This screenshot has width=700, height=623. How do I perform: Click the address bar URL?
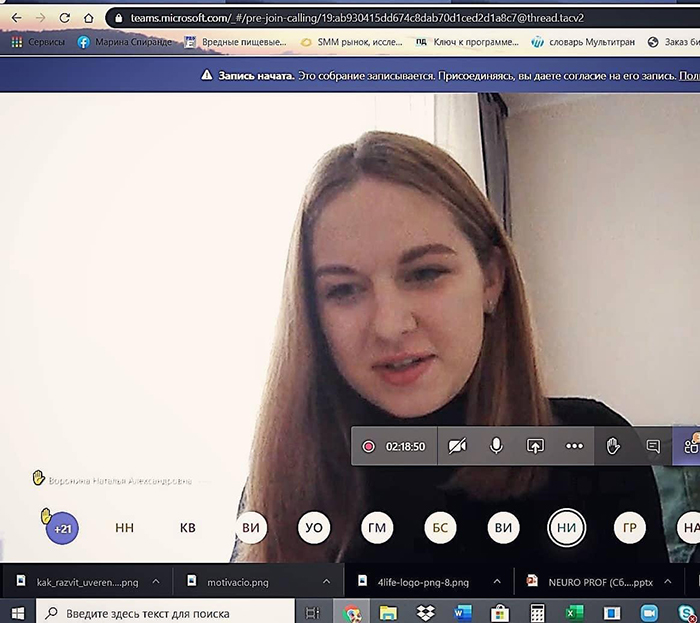[357, 18]
